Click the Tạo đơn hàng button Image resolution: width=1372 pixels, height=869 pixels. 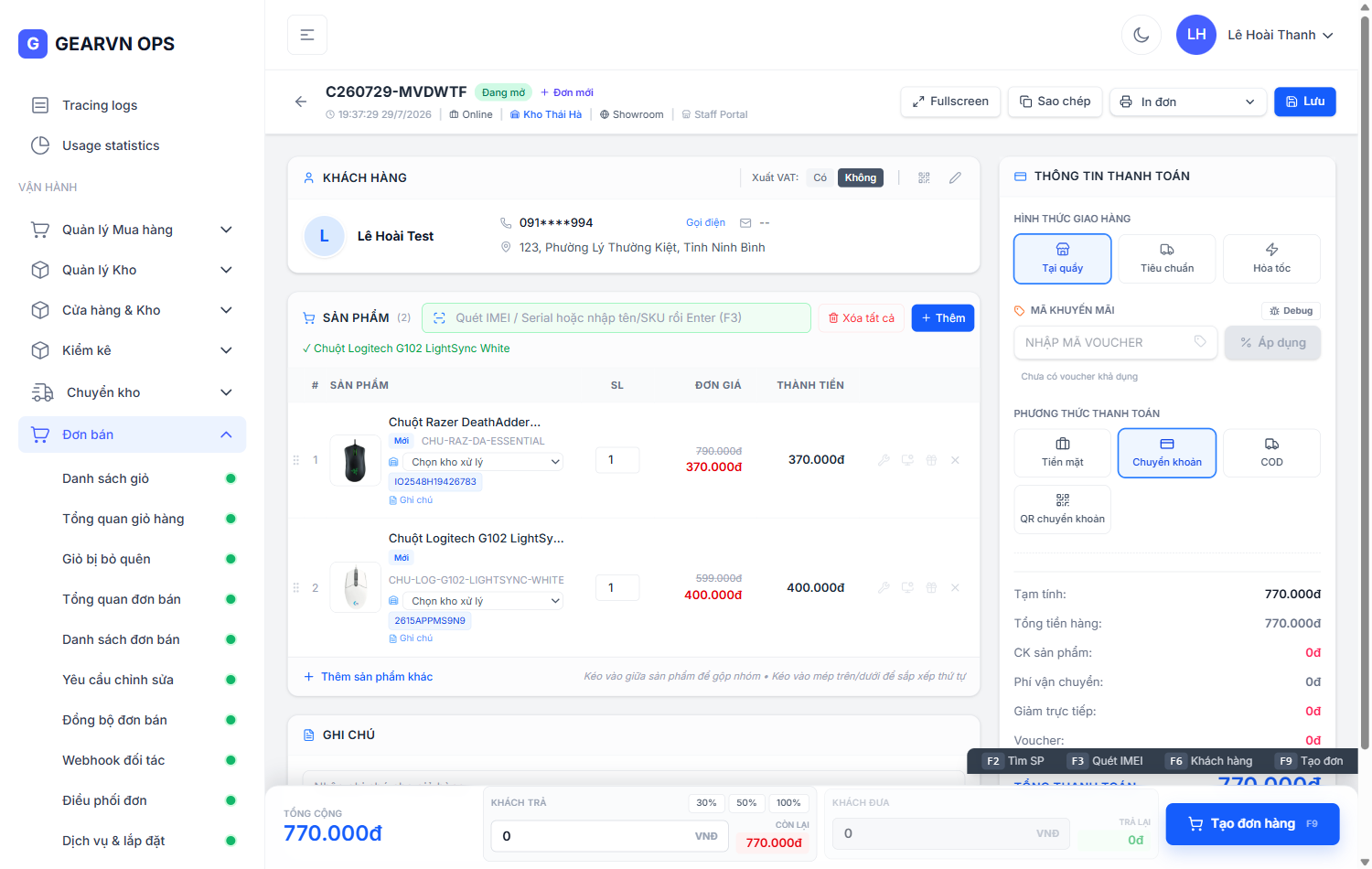(1252, 823)
